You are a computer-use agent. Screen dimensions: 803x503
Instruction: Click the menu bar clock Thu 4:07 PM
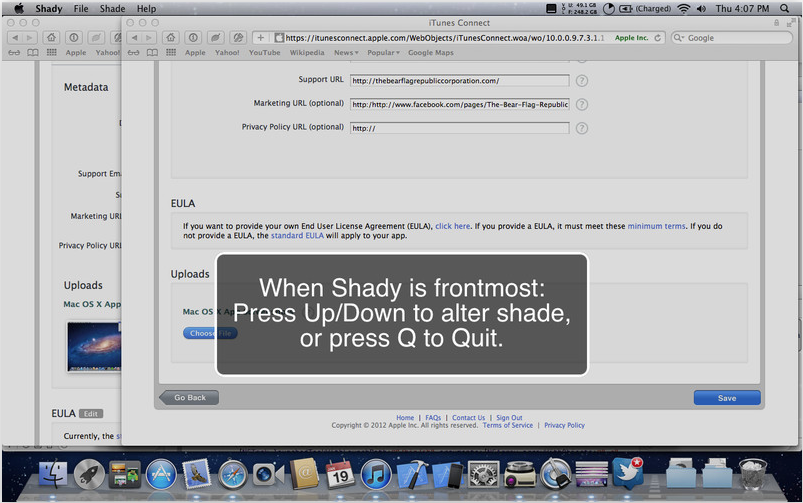742,8
